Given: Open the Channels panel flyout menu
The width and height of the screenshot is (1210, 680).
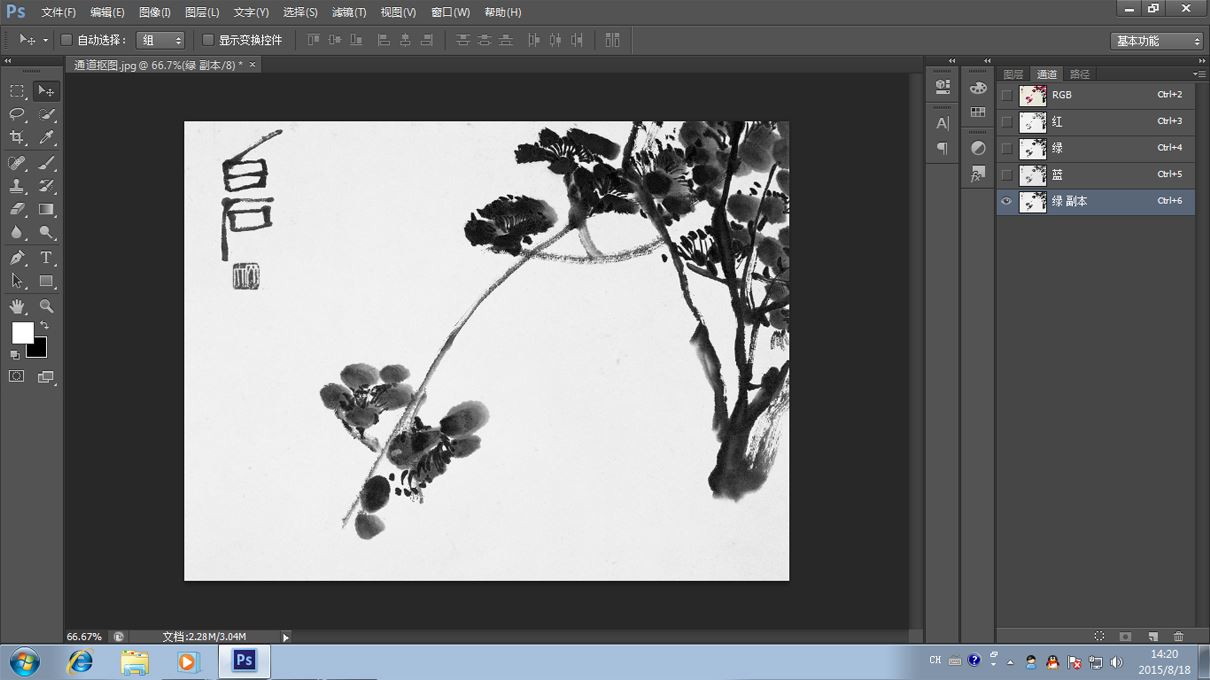Looking at the screenshot, I should 1199,74.
